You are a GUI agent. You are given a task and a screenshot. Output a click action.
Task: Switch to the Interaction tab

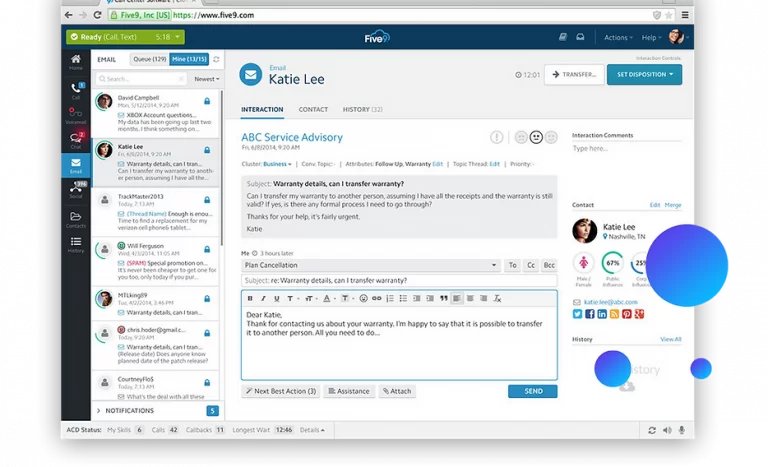pyautogui.click(x=262, y=110)
